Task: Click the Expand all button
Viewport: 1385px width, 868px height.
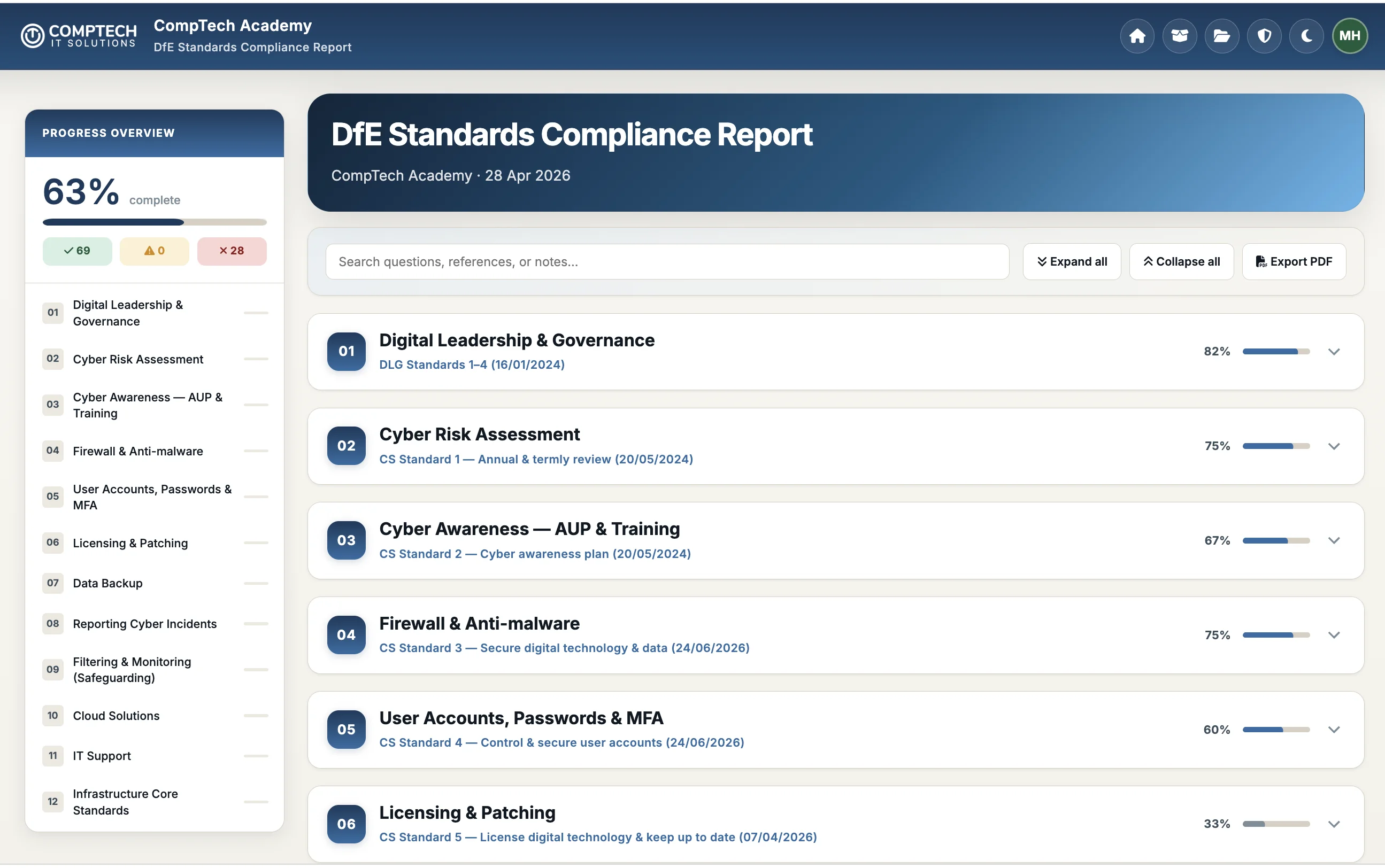Action: click(1072, 262)
